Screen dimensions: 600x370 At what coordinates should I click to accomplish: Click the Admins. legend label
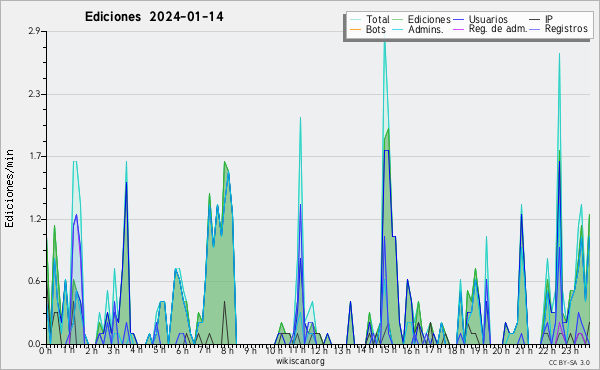point(426,29)
